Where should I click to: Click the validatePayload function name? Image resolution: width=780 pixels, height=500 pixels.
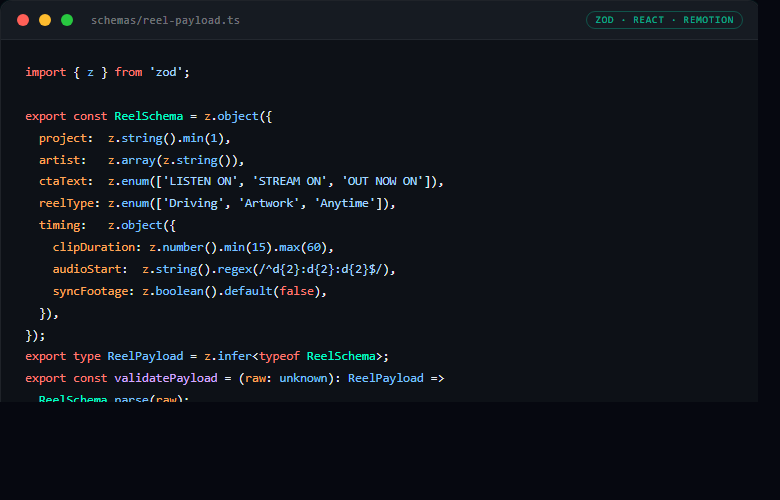166,378
